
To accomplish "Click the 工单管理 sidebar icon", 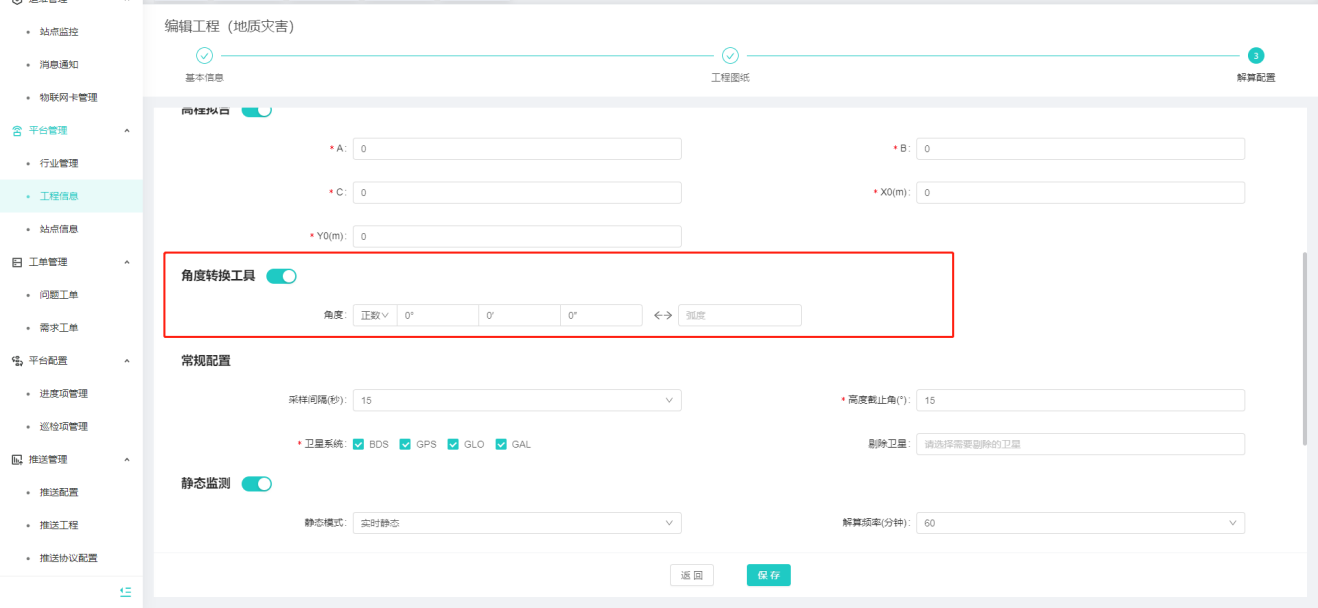I will (x=16, y=262).
